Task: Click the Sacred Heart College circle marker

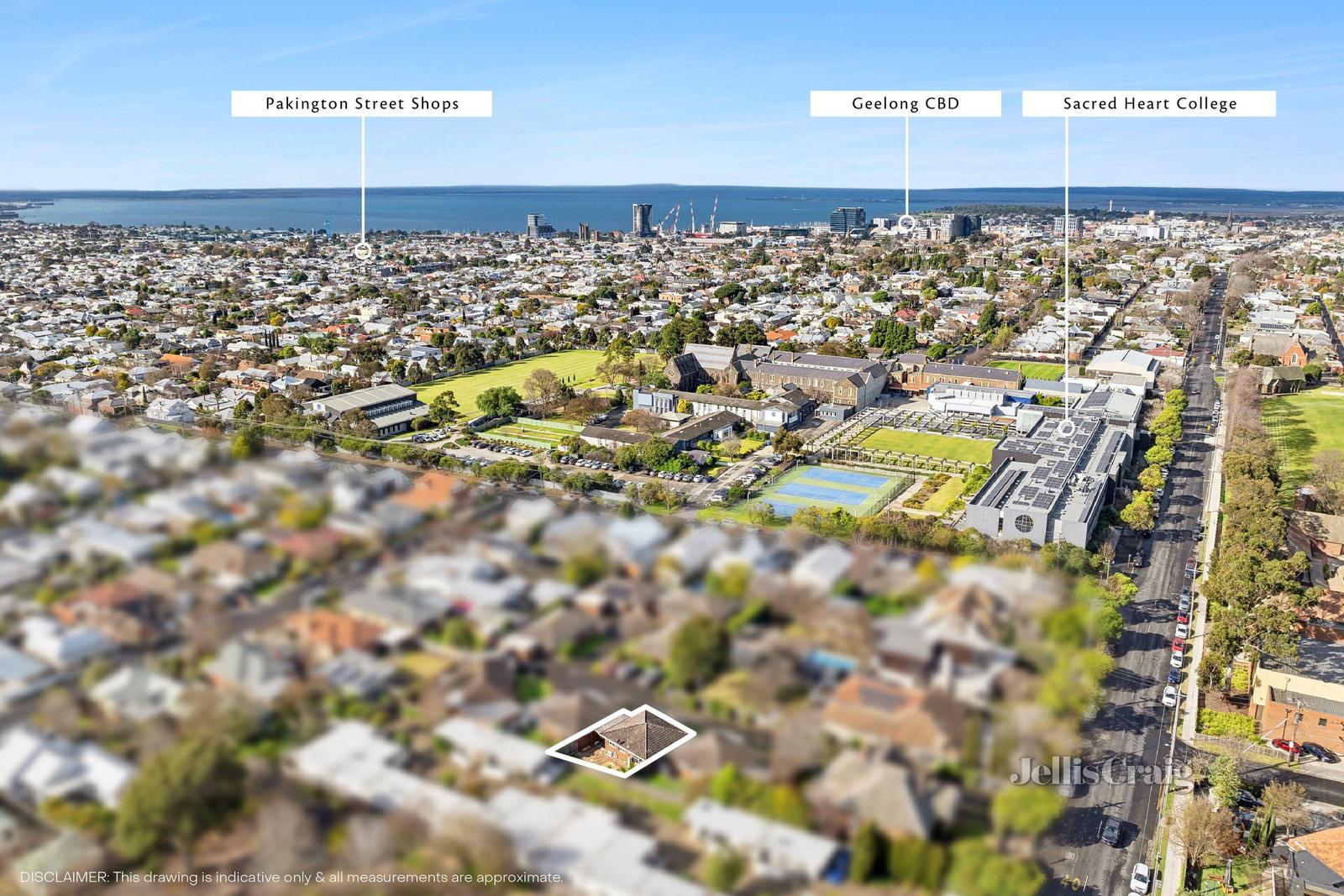Action: click(1067, 427)
